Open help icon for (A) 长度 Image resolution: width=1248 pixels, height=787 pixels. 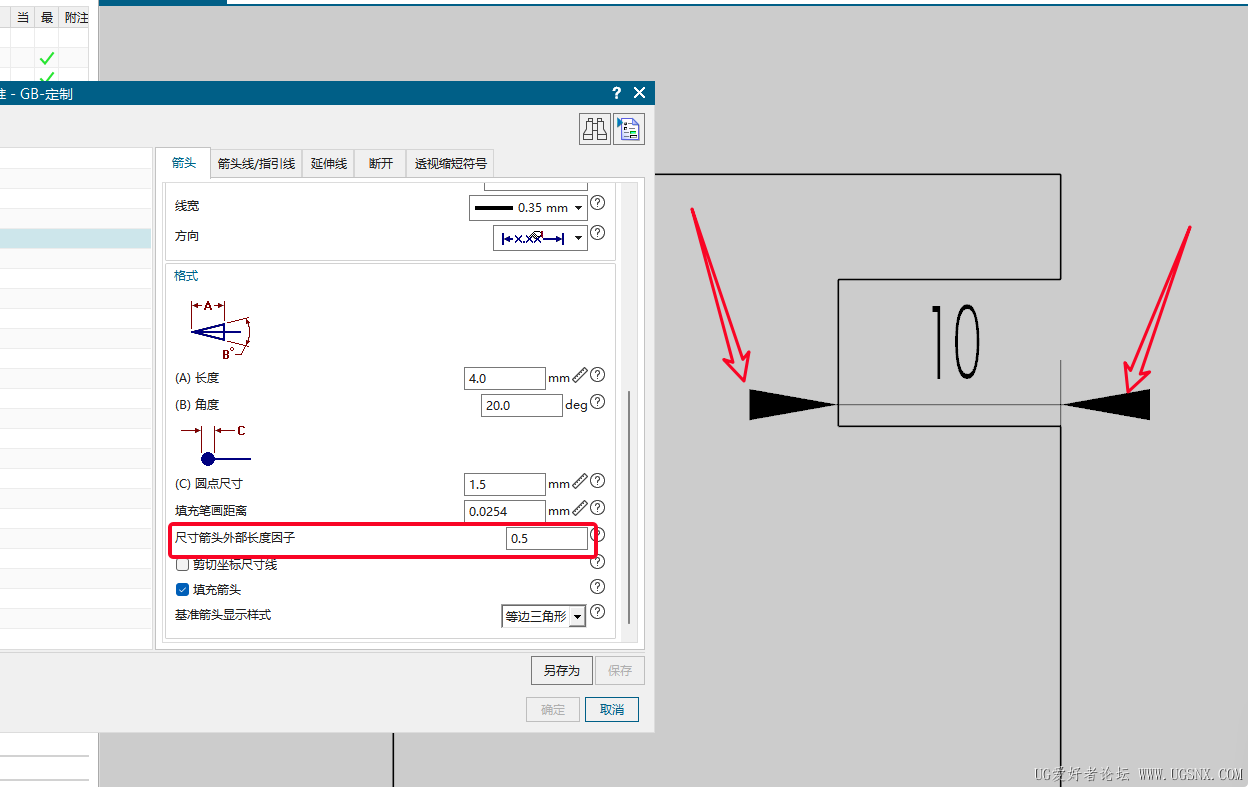[x=598, y=375]
